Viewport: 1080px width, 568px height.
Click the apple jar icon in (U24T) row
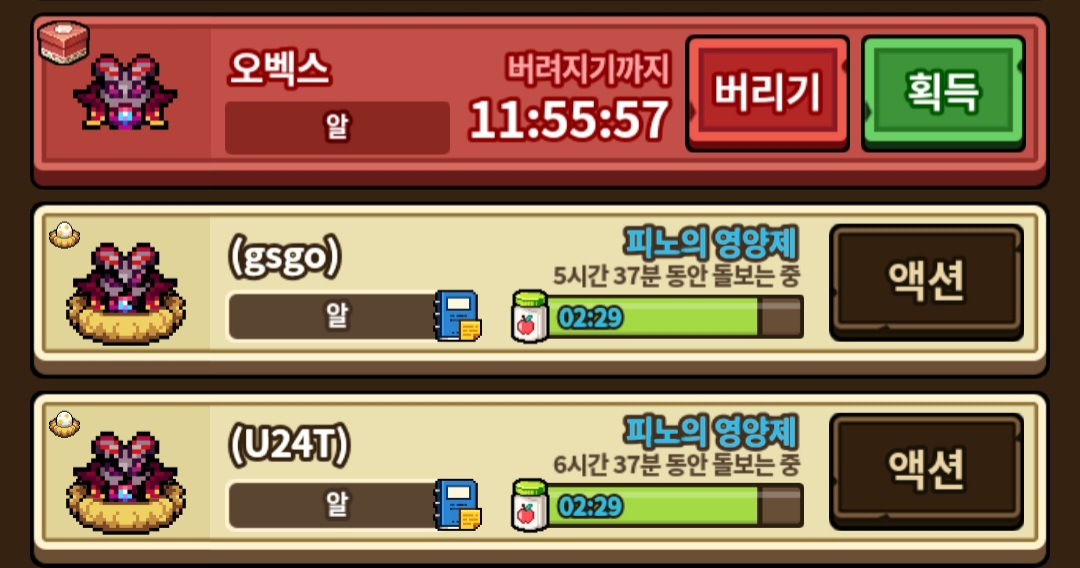pos(530,506)
